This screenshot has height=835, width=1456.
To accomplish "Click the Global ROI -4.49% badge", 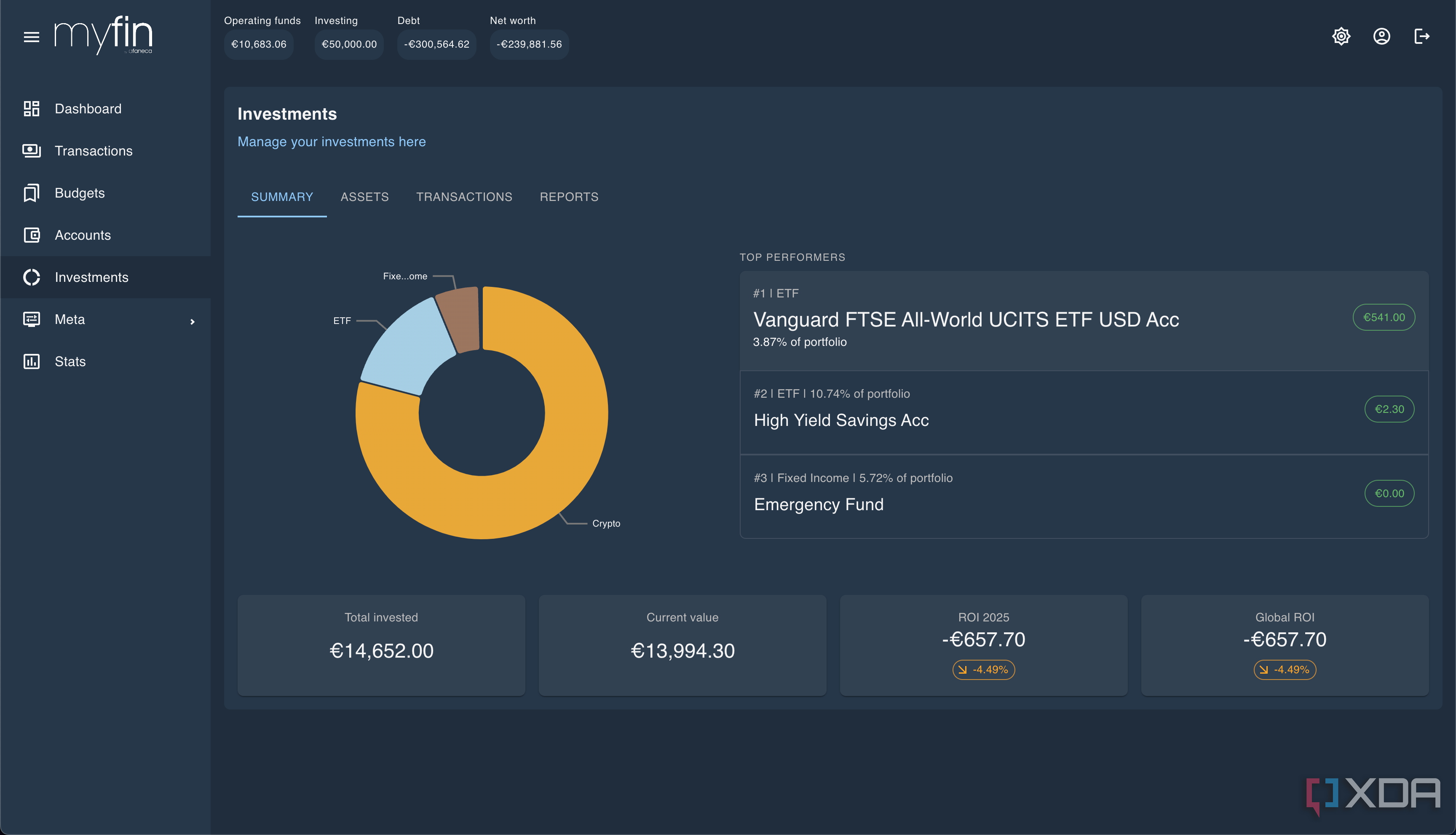I will pos(1285,670).
